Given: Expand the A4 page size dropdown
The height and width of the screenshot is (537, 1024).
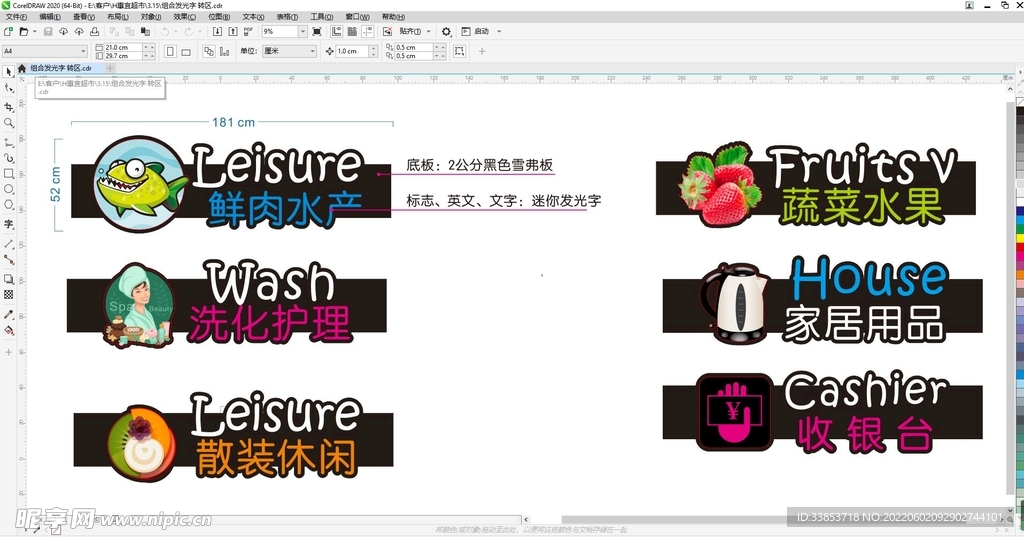Looking at the screenshot, I should pyautogui.click(x=83, y=51).
